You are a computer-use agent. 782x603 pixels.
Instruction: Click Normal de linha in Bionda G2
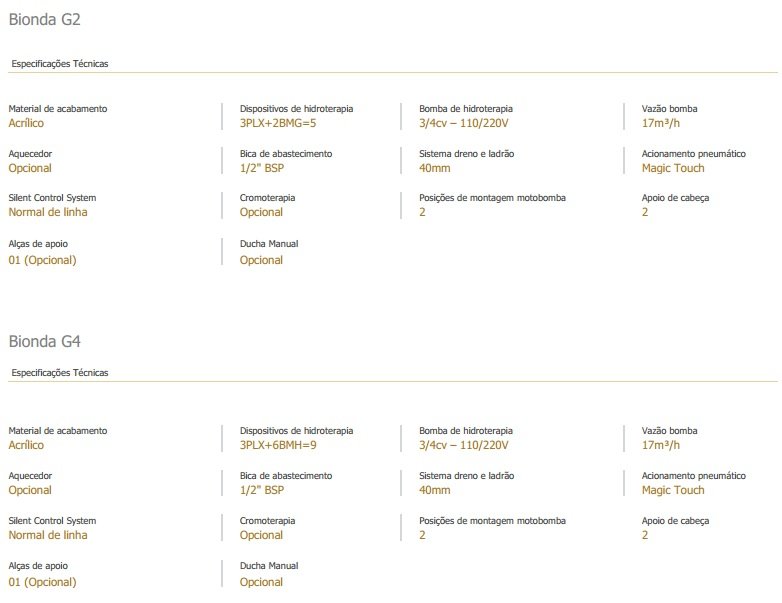point(47,212)
